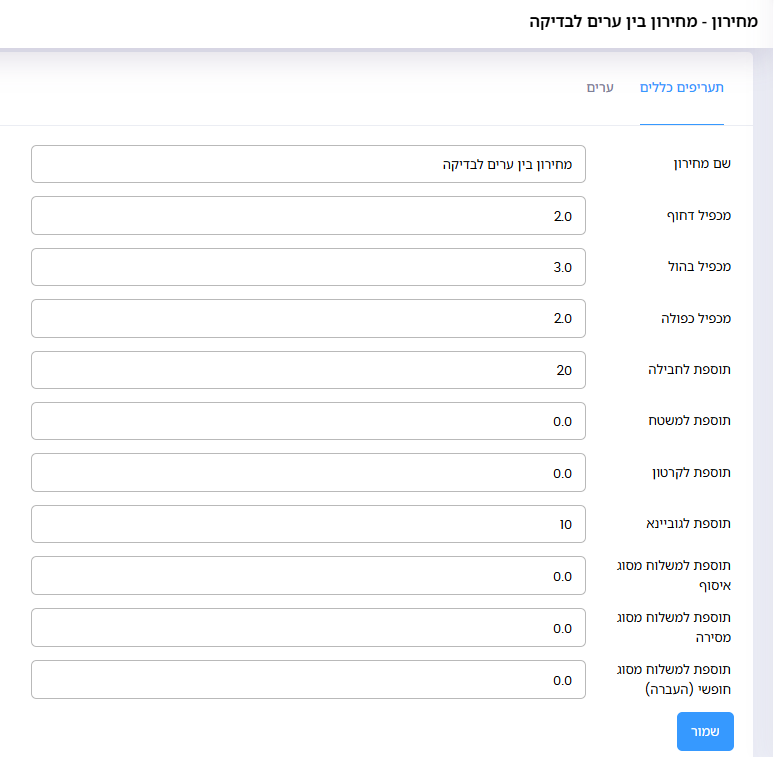Screen dimensions: 774x757
Task: Click the תוספת לקרטון input field
Action: pyautogui.click(x=309, y=473)
